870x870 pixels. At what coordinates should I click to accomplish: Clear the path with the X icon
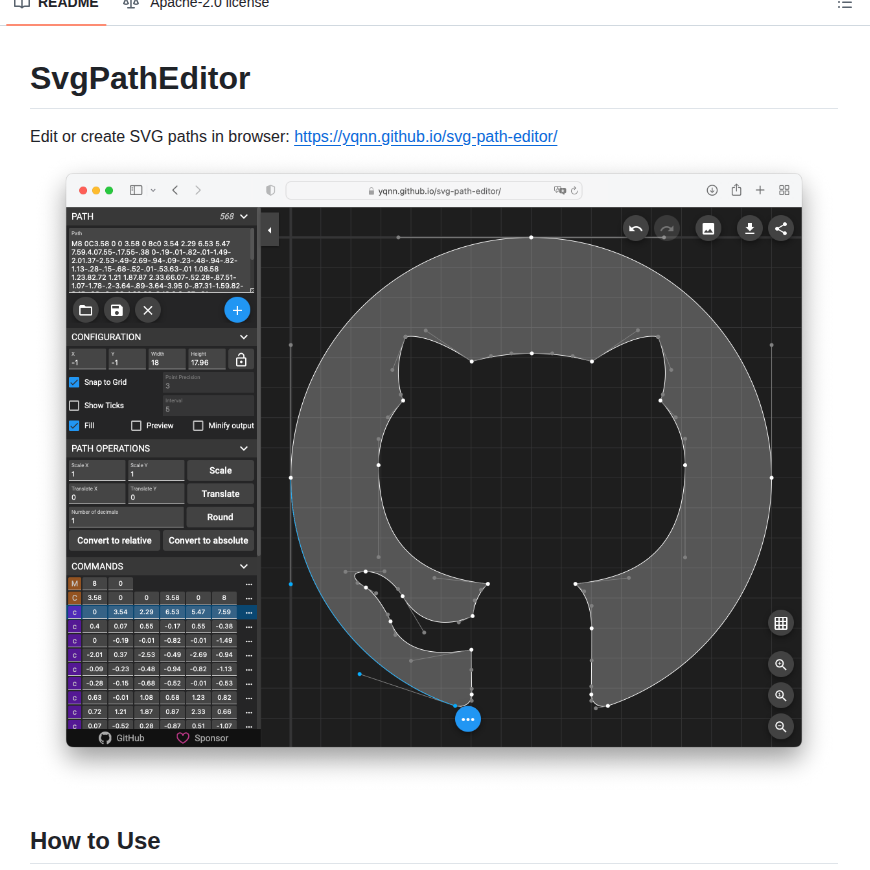pyautogui.click(x=148, y=310)
